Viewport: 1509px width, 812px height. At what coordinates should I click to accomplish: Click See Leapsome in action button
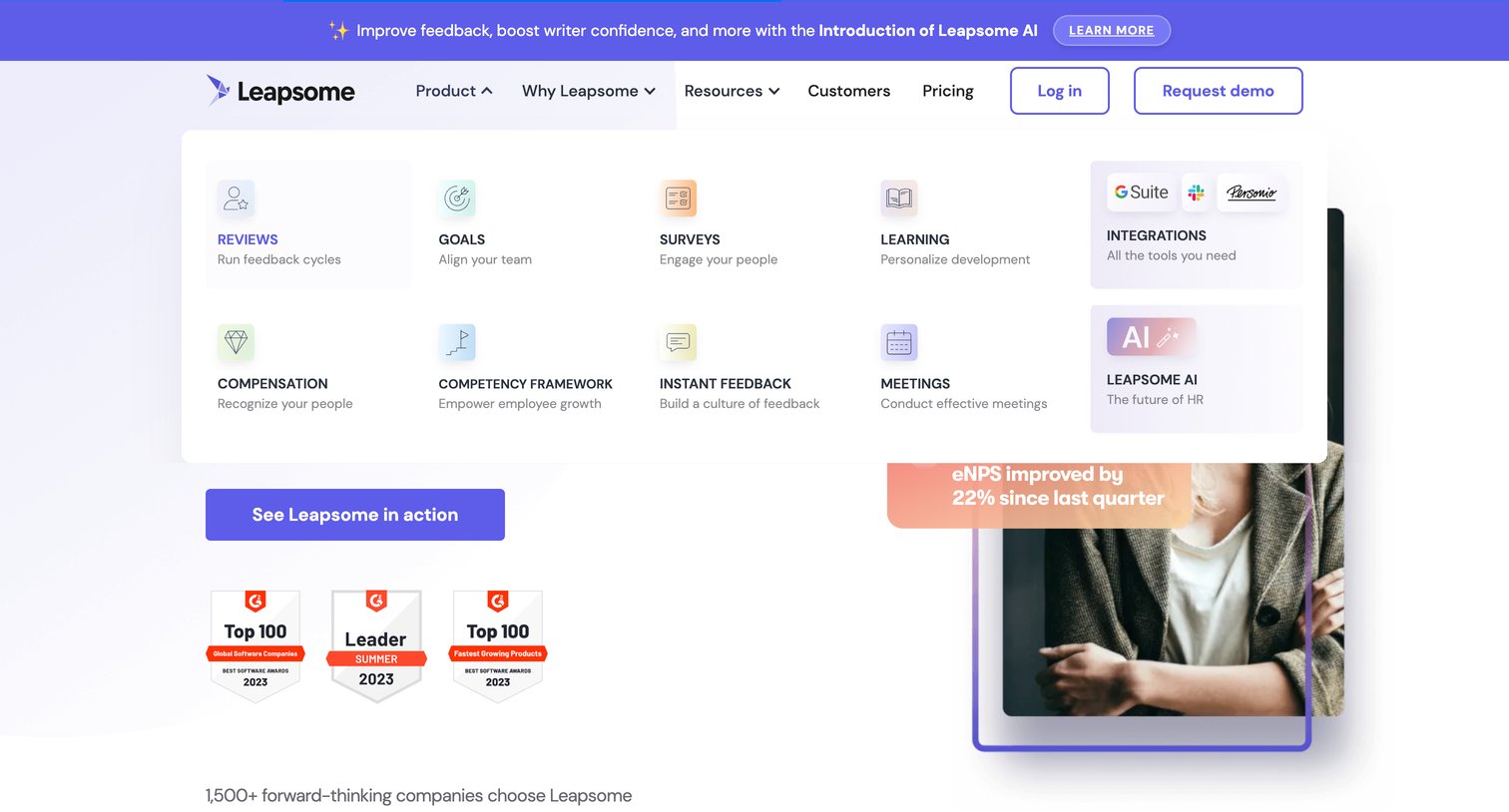[x=355, y=515]
